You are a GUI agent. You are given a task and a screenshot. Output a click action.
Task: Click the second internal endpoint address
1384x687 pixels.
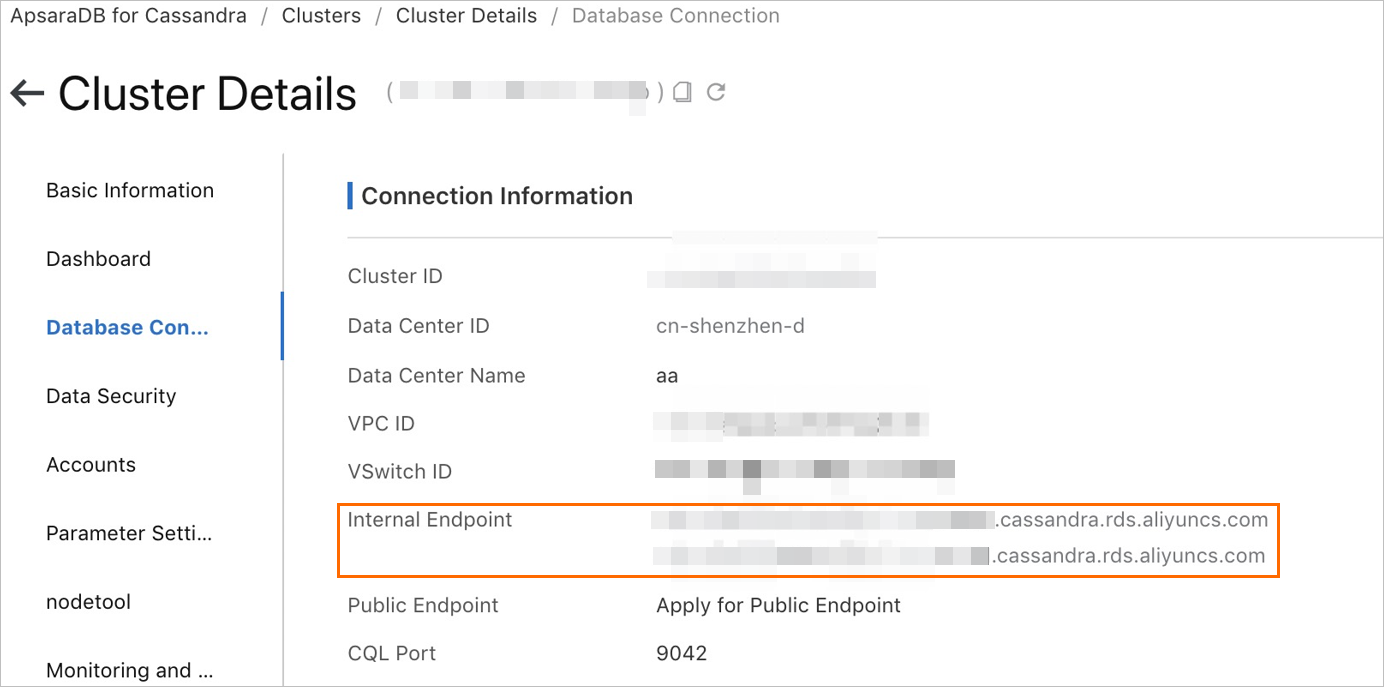958,556
